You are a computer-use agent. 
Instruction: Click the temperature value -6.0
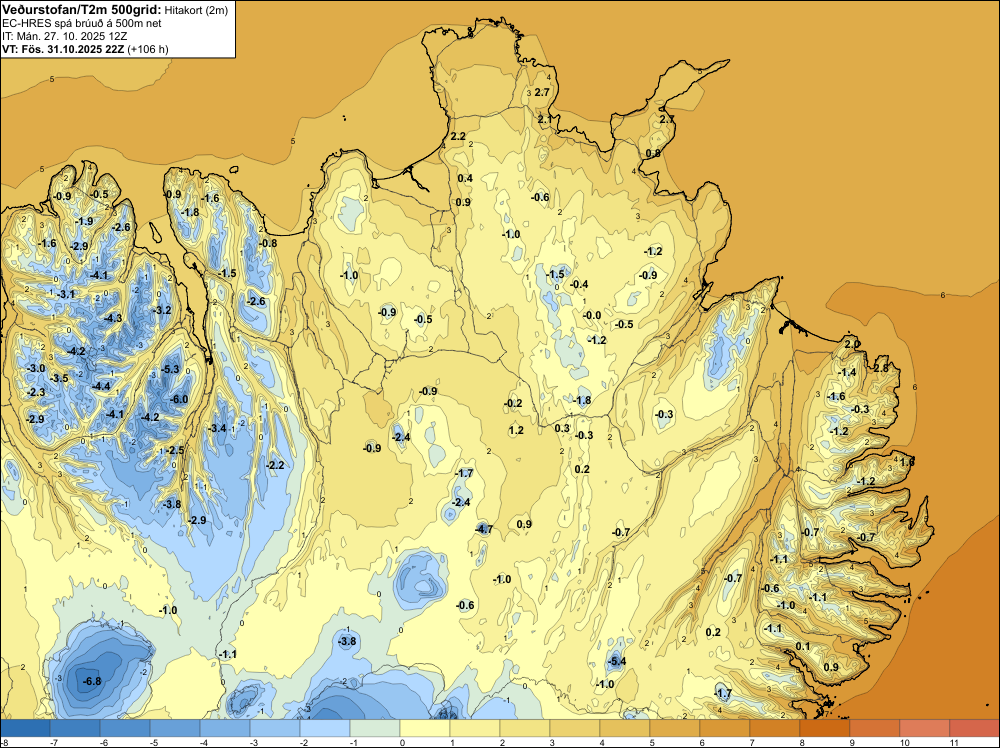(x=180, y=399)
